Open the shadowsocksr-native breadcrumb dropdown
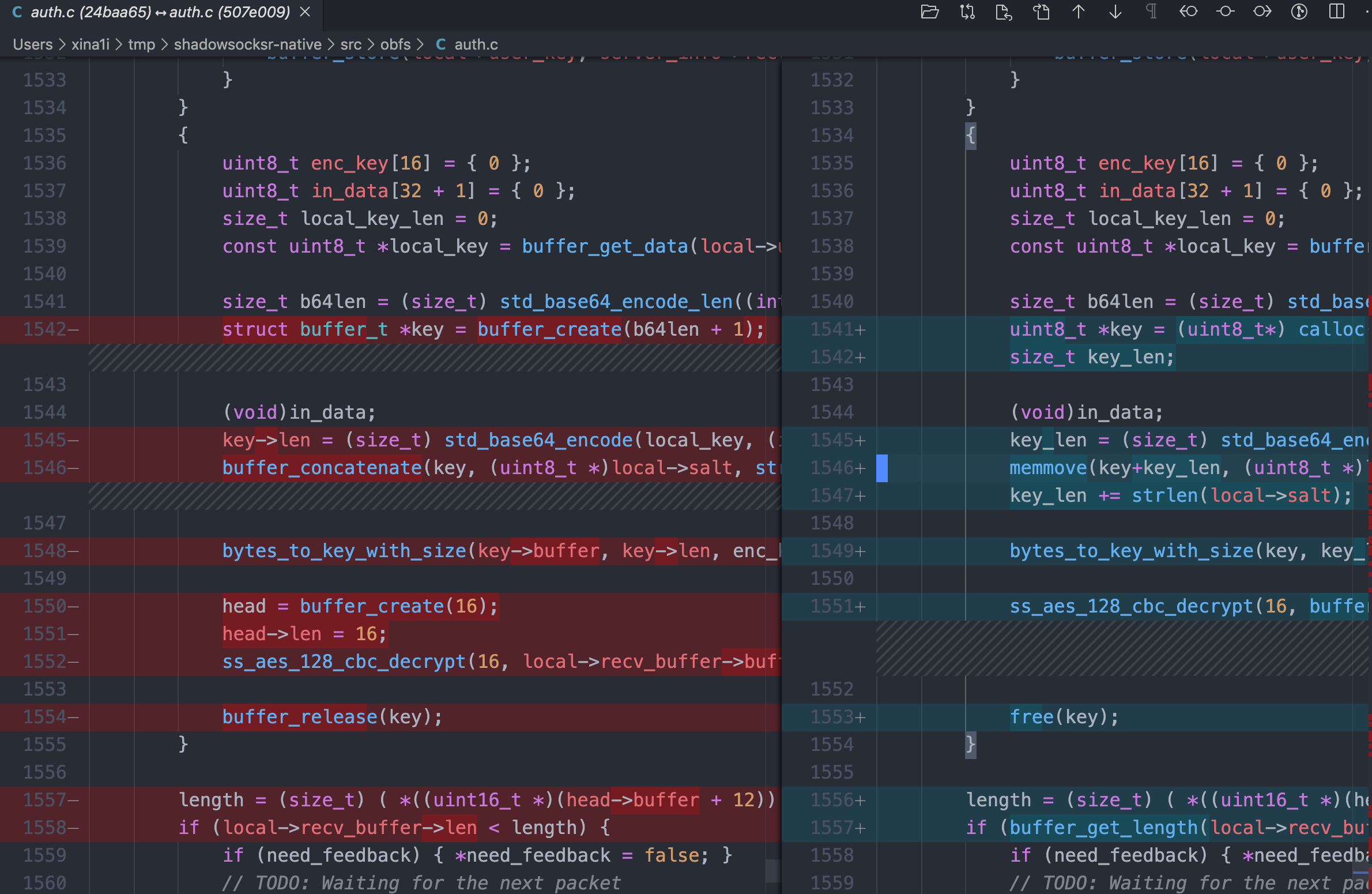Screen dimensions: 1372x894 tap(247, 44)
